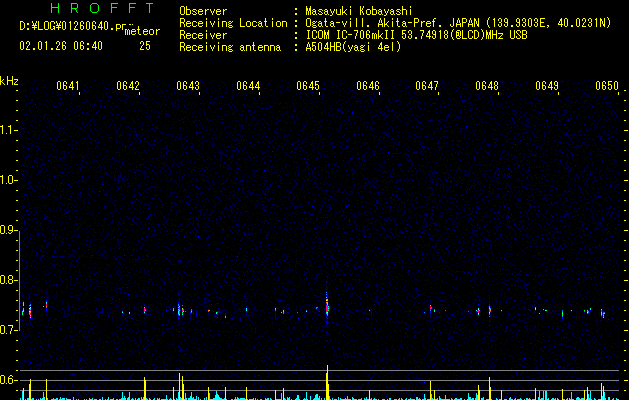Image resolution: width=629 pixels, height=400 pixels.
Task: Click the date stamp 02.01.26 06:40
Action: point(61,46)
